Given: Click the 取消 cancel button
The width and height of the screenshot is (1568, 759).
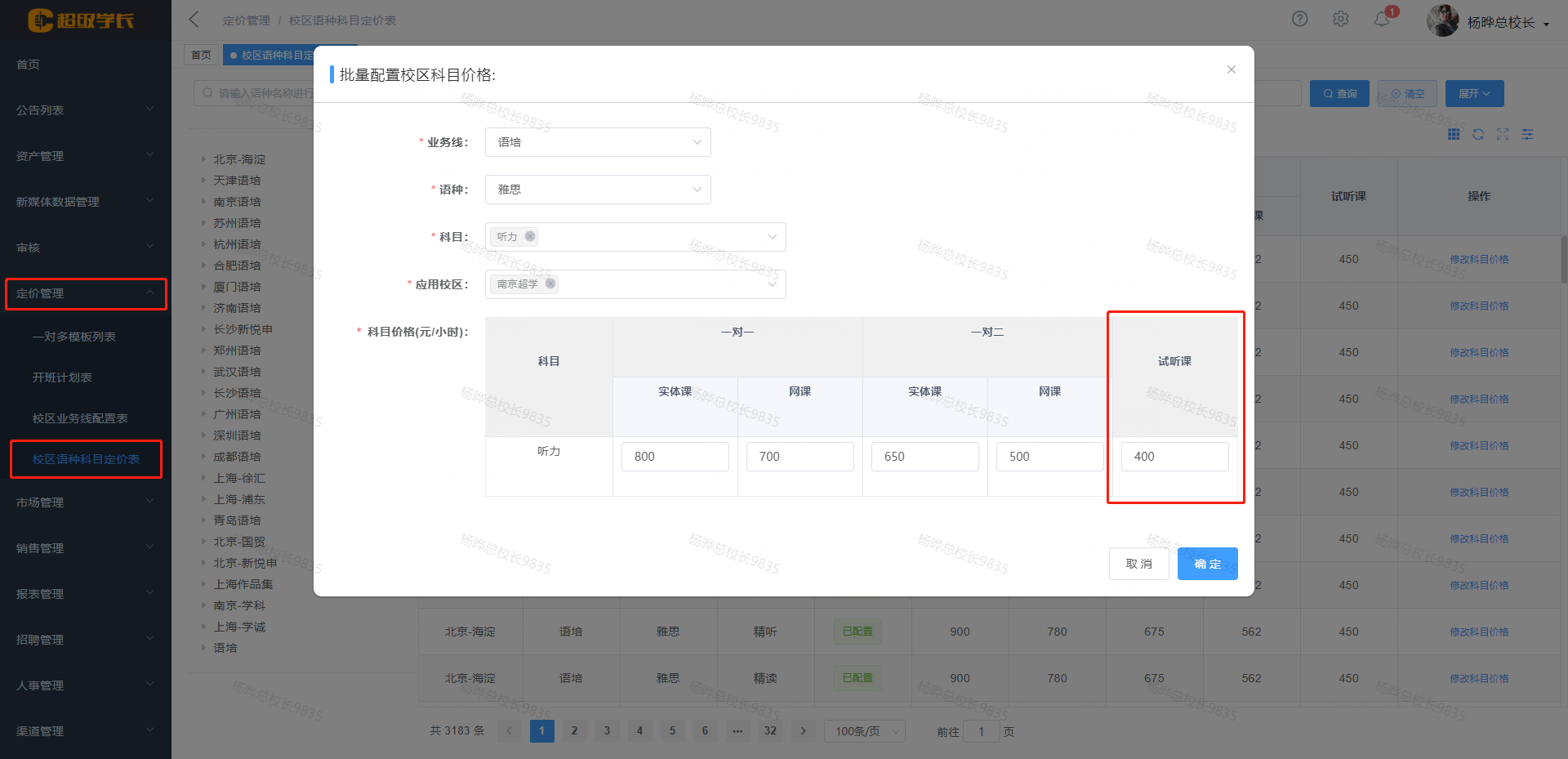Looking at the screenshot, I should (x=1138, y=563).
